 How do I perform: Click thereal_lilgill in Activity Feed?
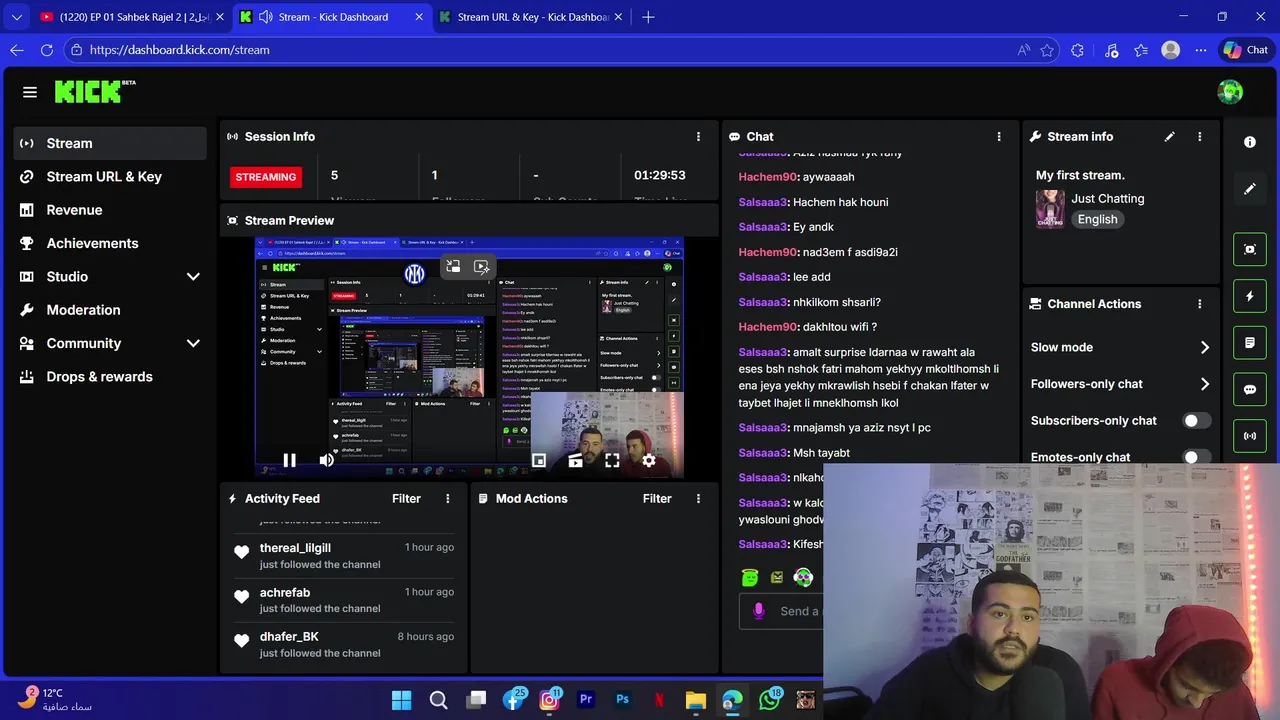click(x=295, y=548)
